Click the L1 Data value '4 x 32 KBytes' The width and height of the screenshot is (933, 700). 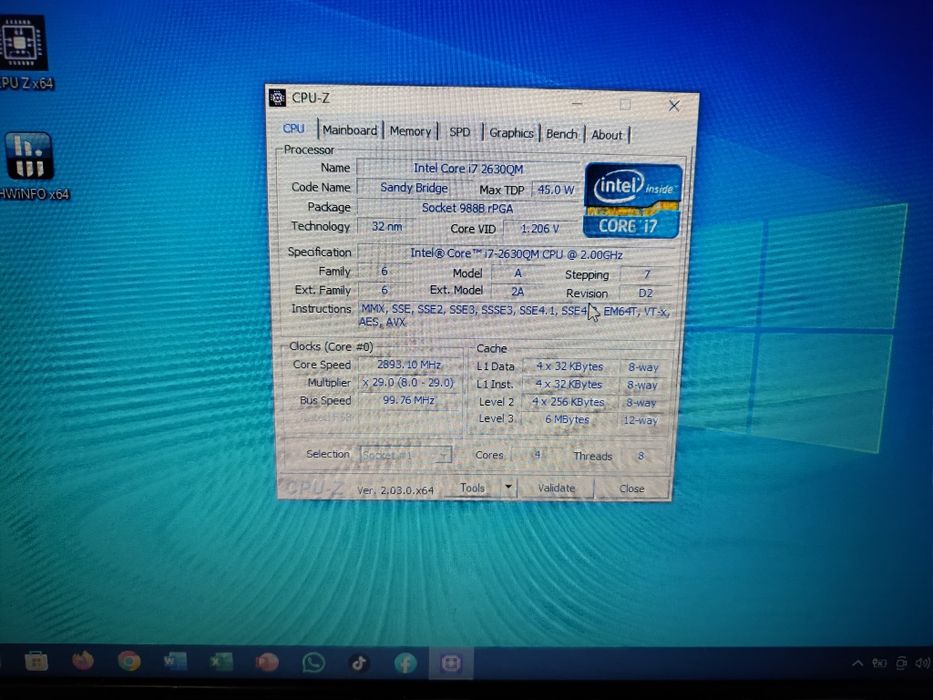click(x=569, y=367)
